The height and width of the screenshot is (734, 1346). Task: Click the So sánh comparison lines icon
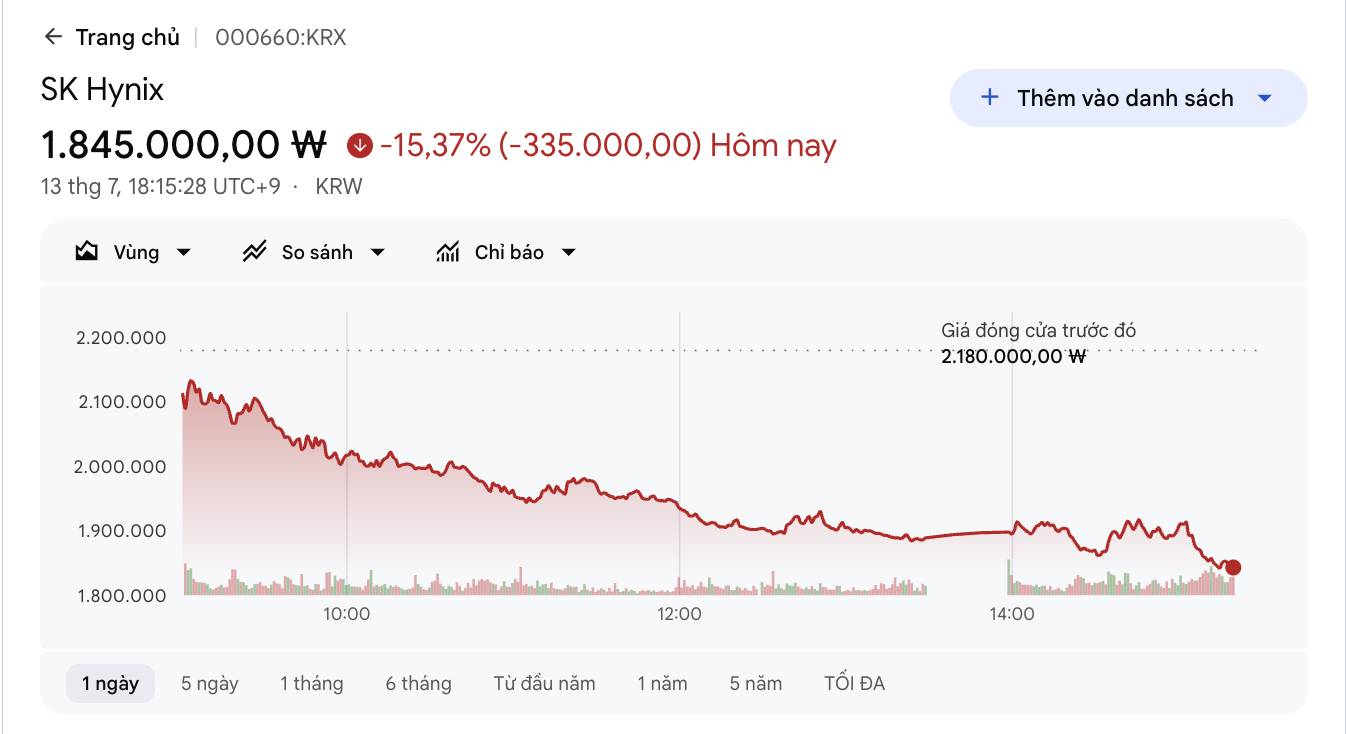click(x=254, y=252)
